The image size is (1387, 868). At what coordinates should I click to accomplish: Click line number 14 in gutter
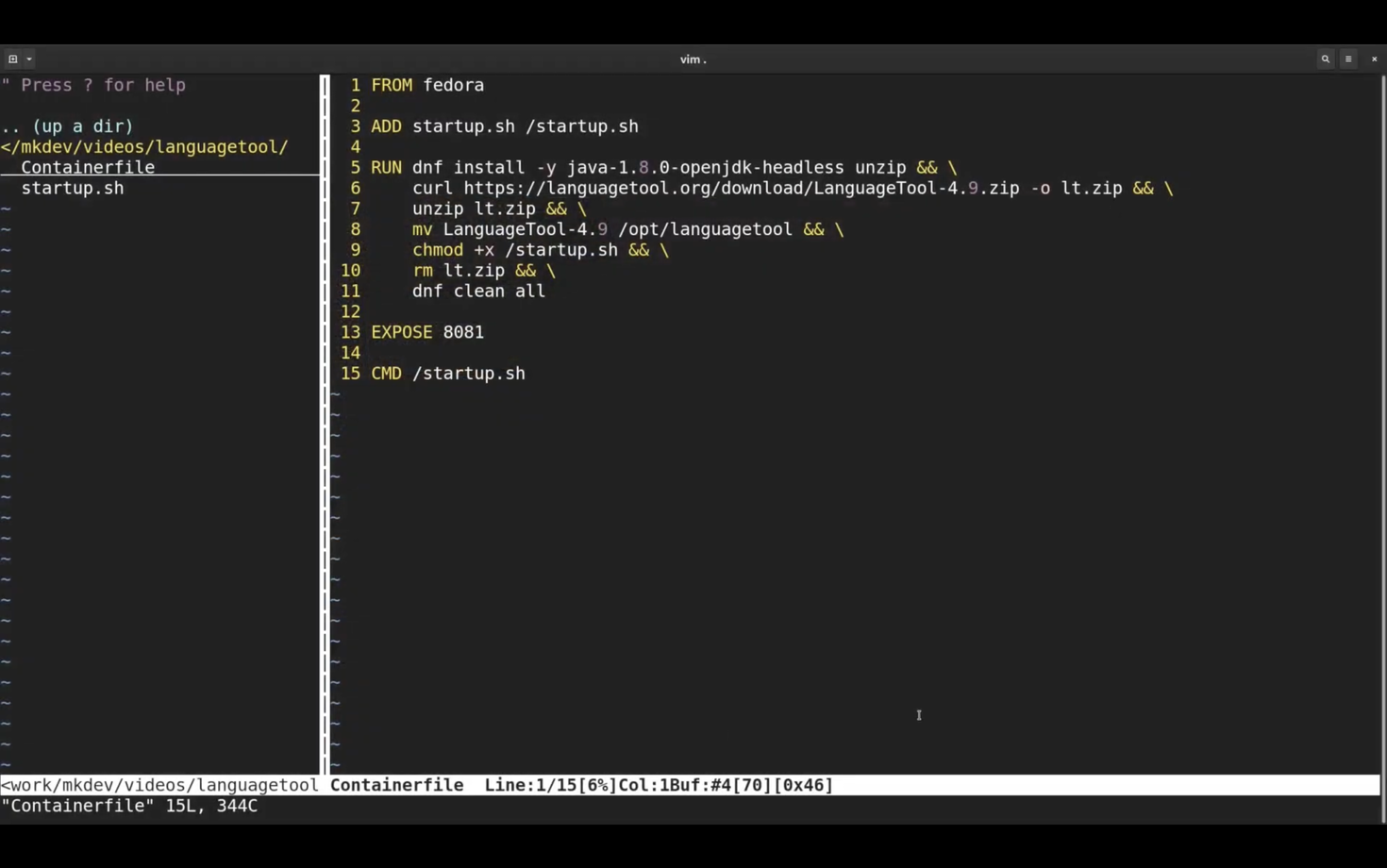click(350, 353)
